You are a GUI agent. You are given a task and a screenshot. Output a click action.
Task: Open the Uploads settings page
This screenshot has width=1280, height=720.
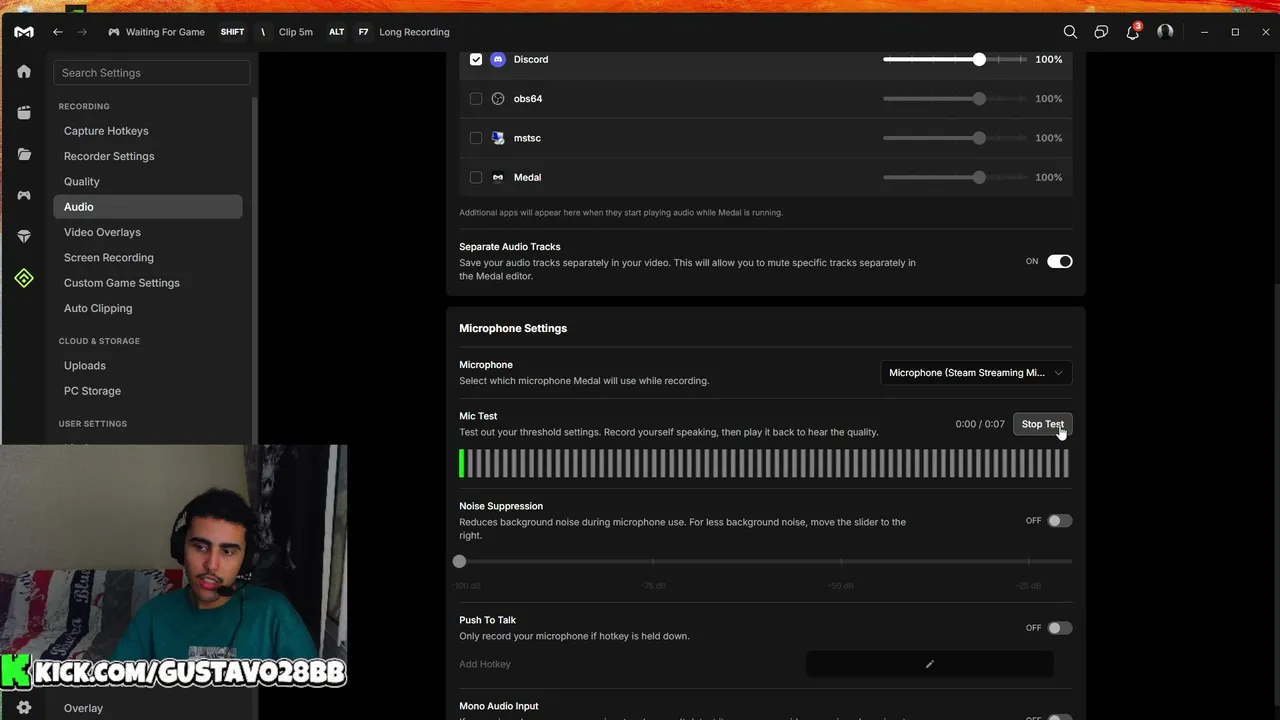tap(85, 366)
